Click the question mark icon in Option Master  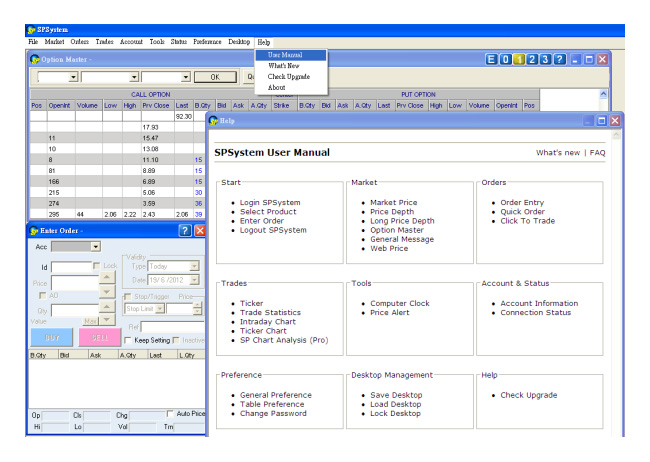560,59
